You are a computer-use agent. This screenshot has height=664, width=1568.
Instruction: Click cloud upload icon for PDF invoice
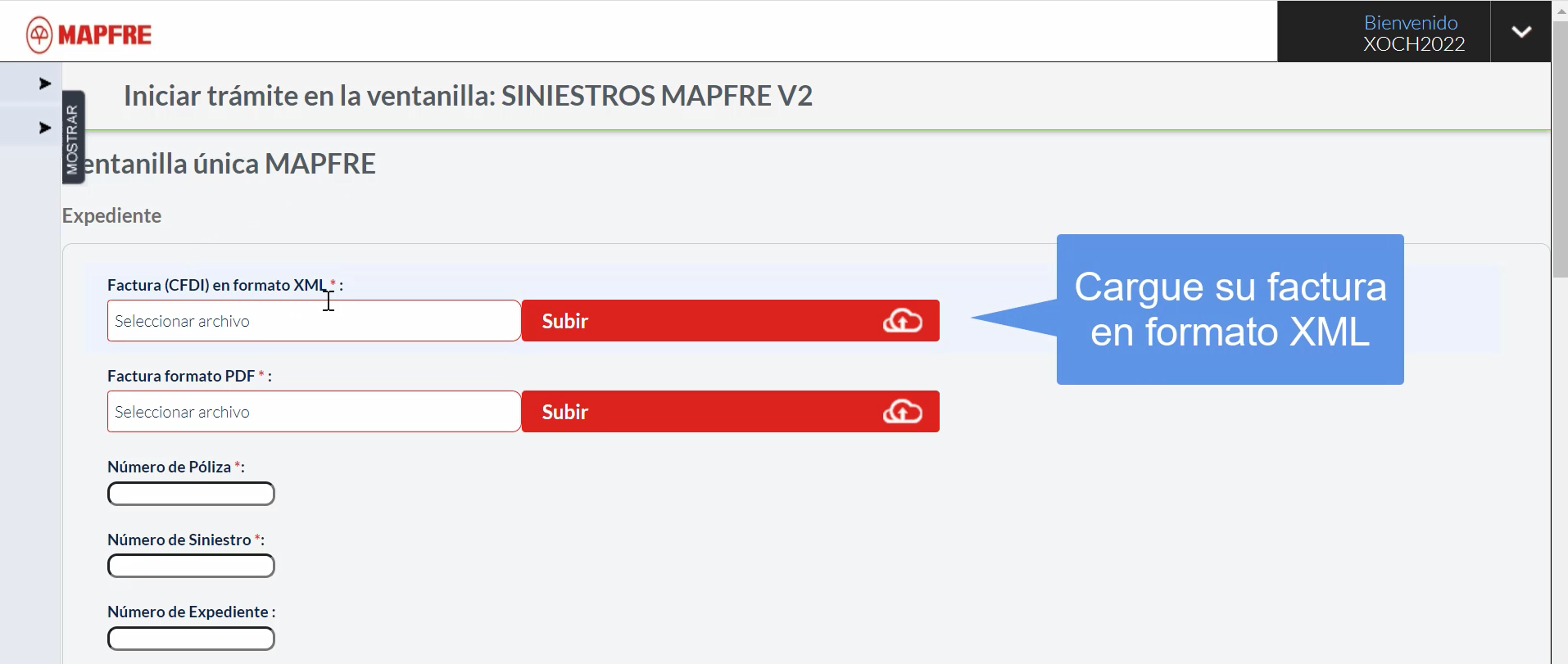[x=902, y=412]
